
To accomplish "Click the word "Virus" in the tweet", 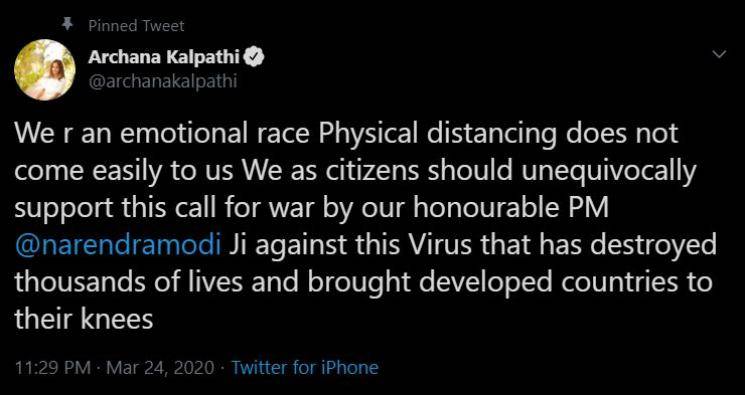I will point(441,247).
